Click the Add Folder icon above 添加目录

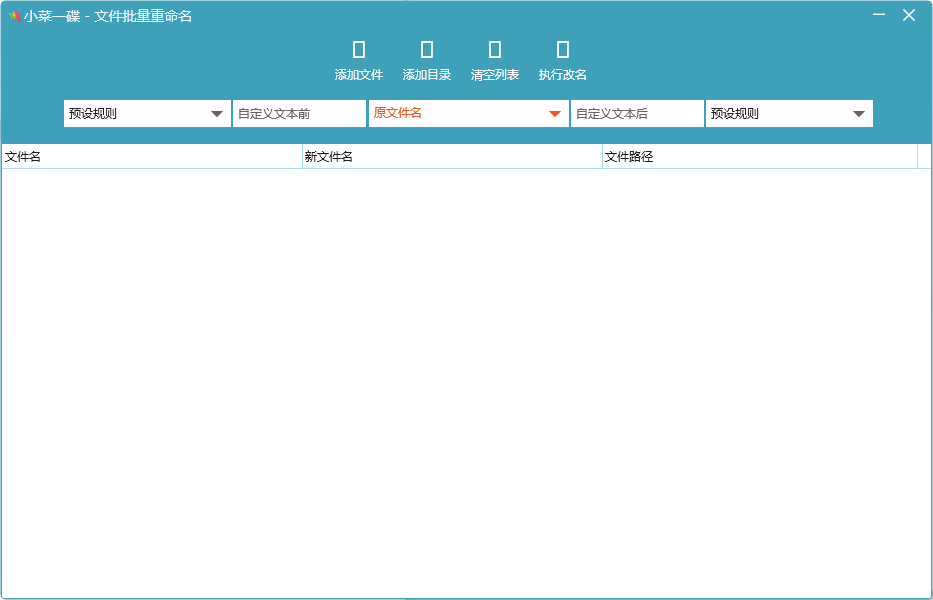[427, 50]
